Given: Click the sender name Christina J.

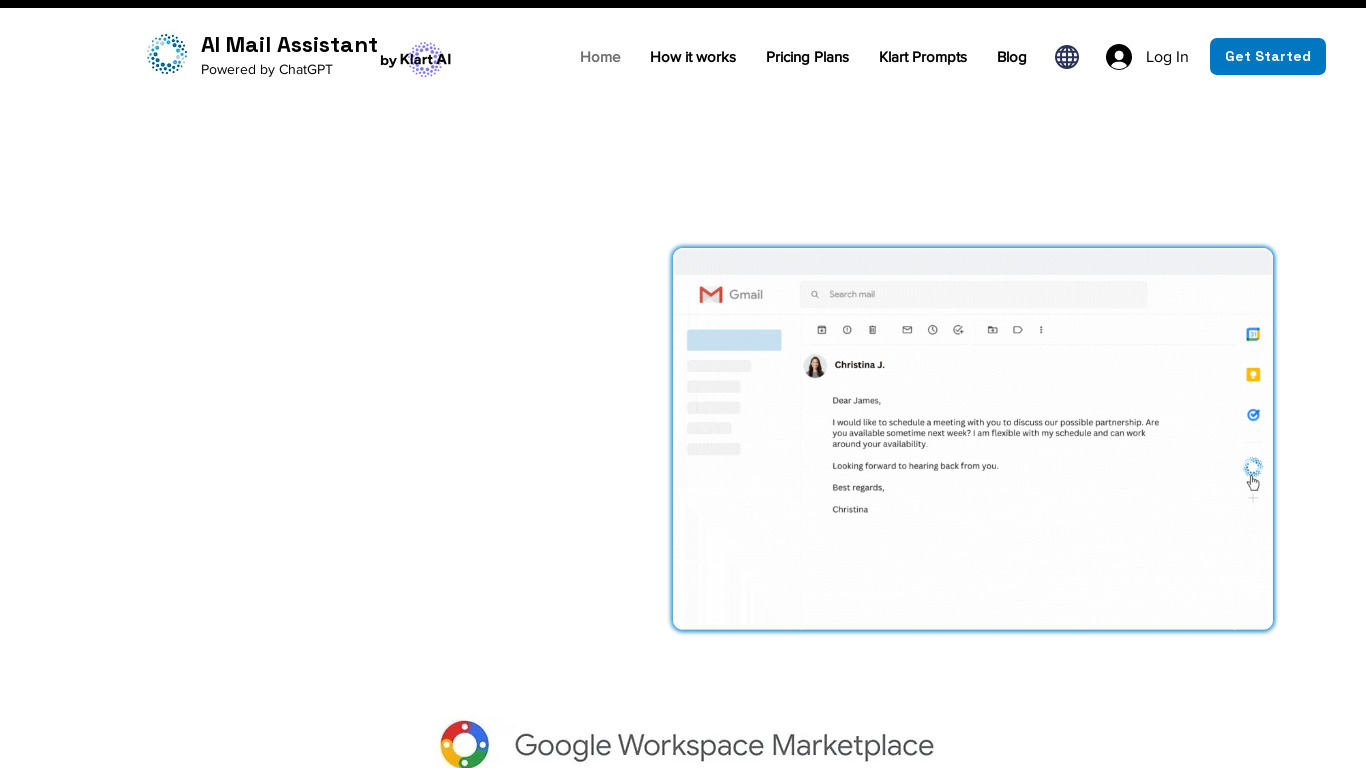Looking at the screenshot, I should [860, 365].
